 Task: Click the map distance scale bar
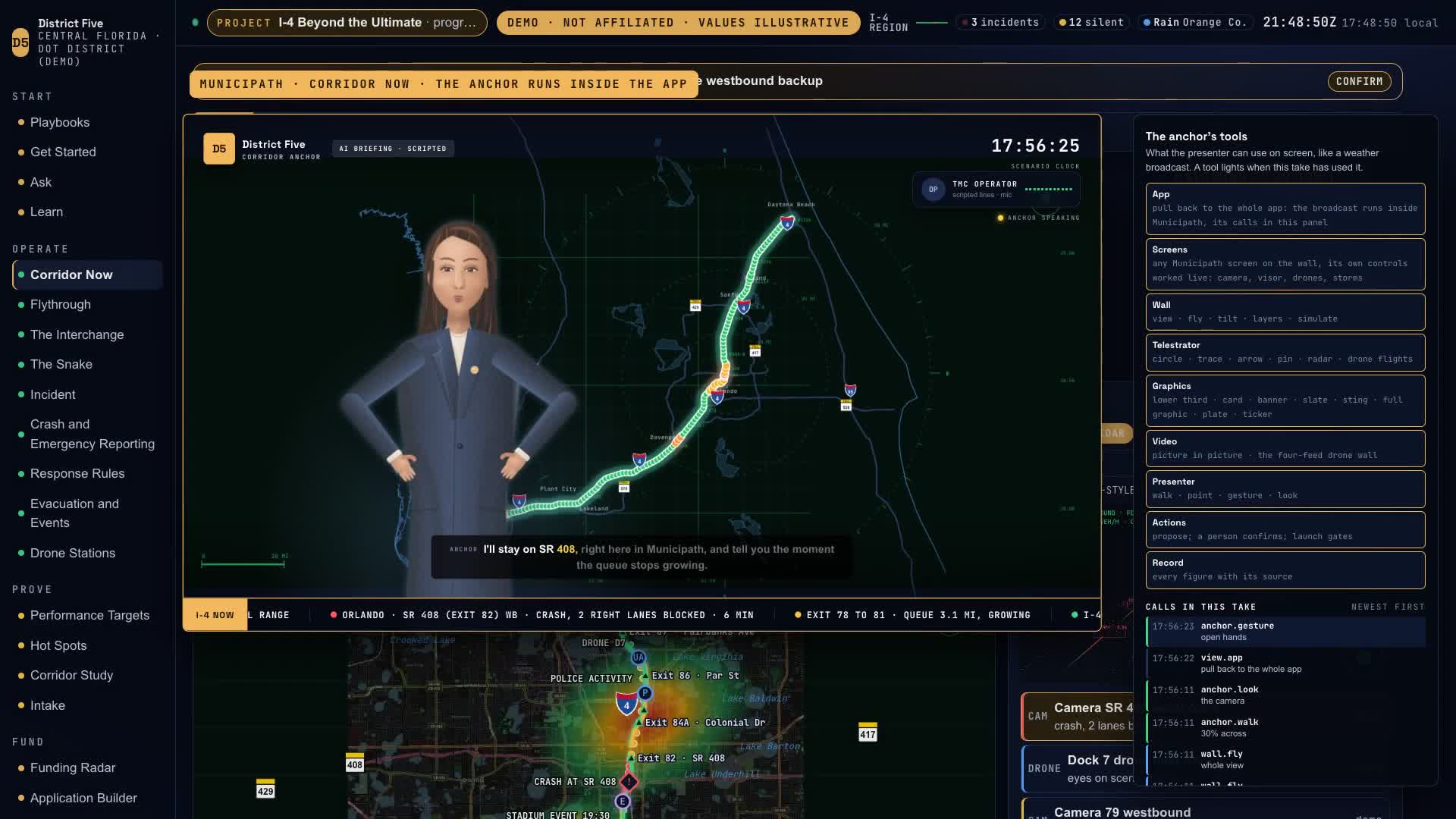pyautogui.click(x=244, y=563)
